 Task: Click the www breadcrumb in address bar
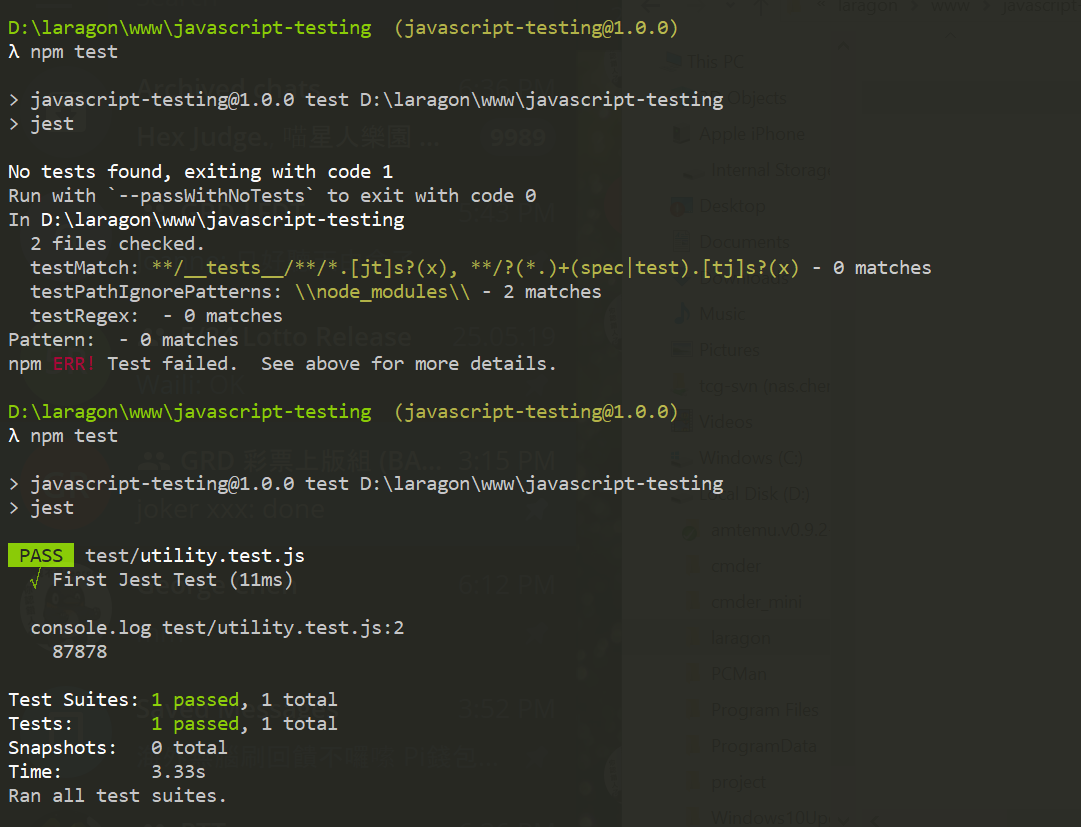tap(949, 7)
